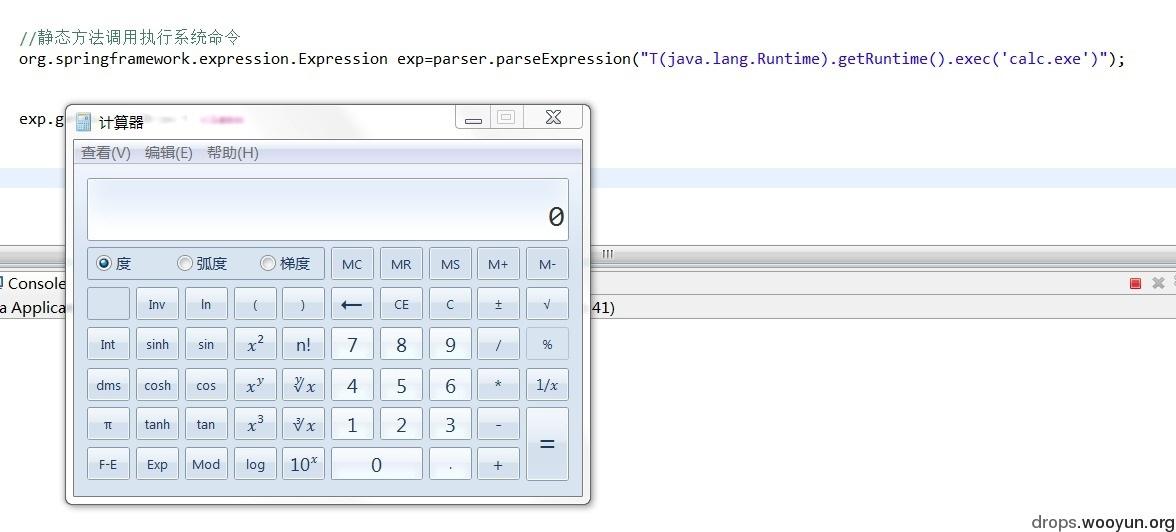Screen dimensions: 1176x532
Task: Click the equals = button
Action: [548, 443]
